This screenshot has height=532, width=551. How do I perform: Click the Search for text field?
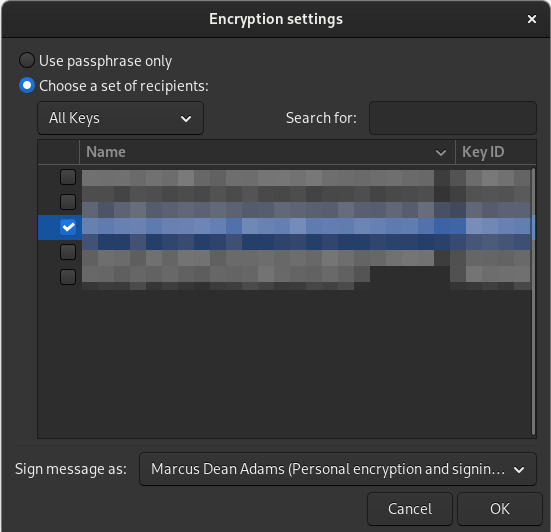pos(453,118)
